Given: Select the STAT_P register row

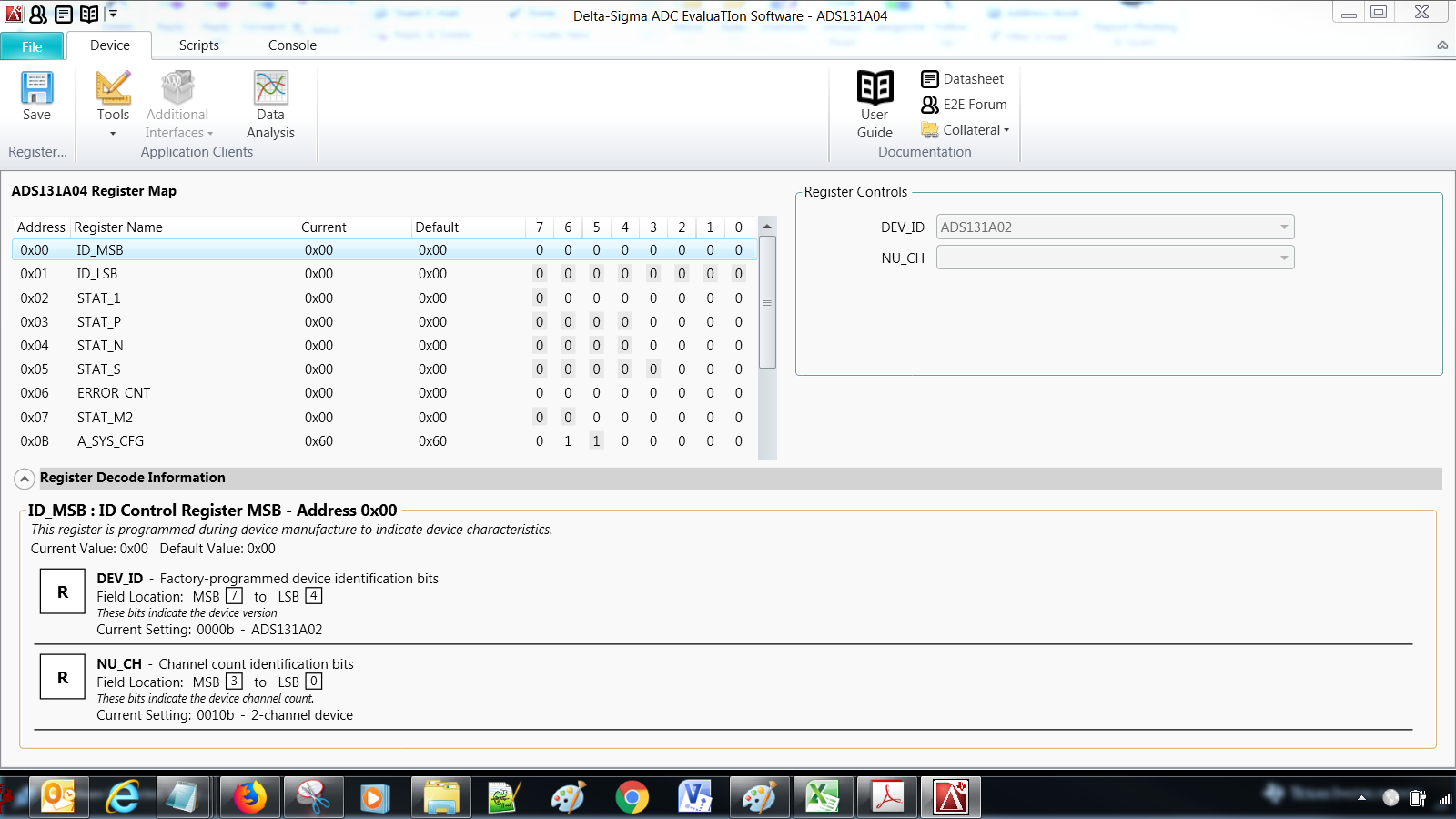Looking at the screenshot, I should tap(384, 322).
